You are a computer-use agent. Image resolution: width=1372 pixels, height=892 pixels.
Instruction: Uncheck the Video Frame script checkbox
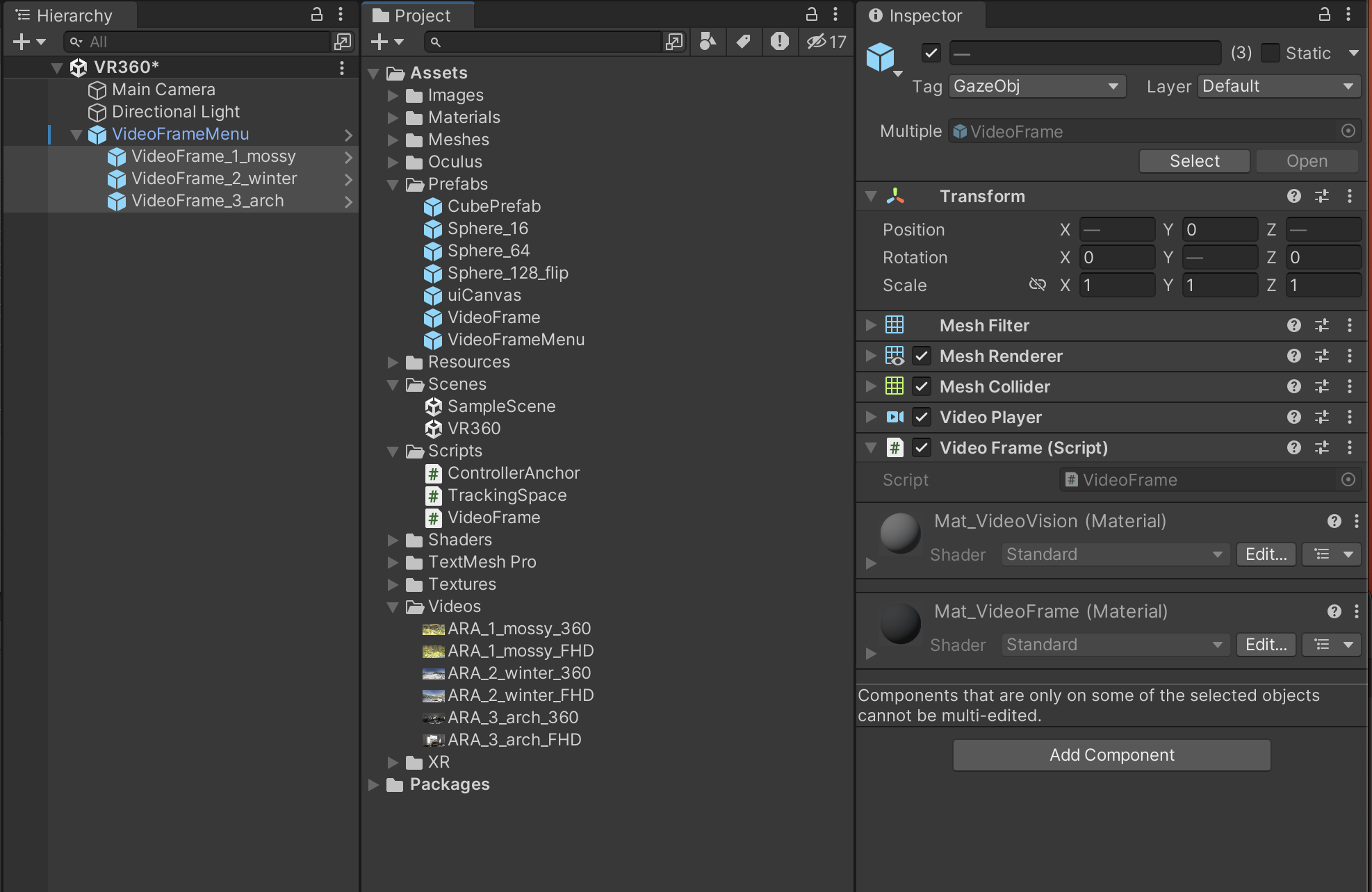click(922, 447)
